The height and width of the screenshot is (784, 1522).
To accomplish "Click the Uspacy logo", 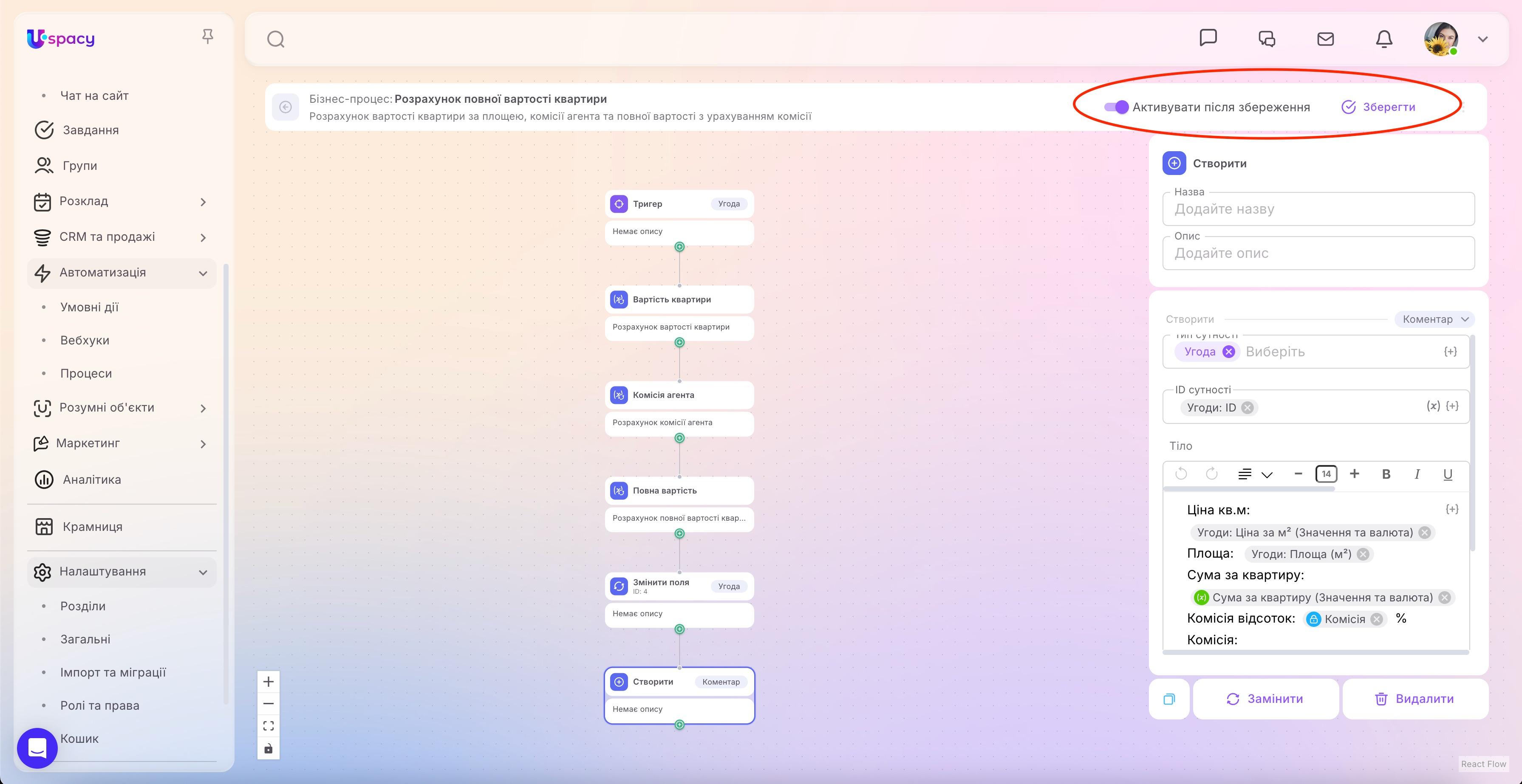I will point(61,38).
